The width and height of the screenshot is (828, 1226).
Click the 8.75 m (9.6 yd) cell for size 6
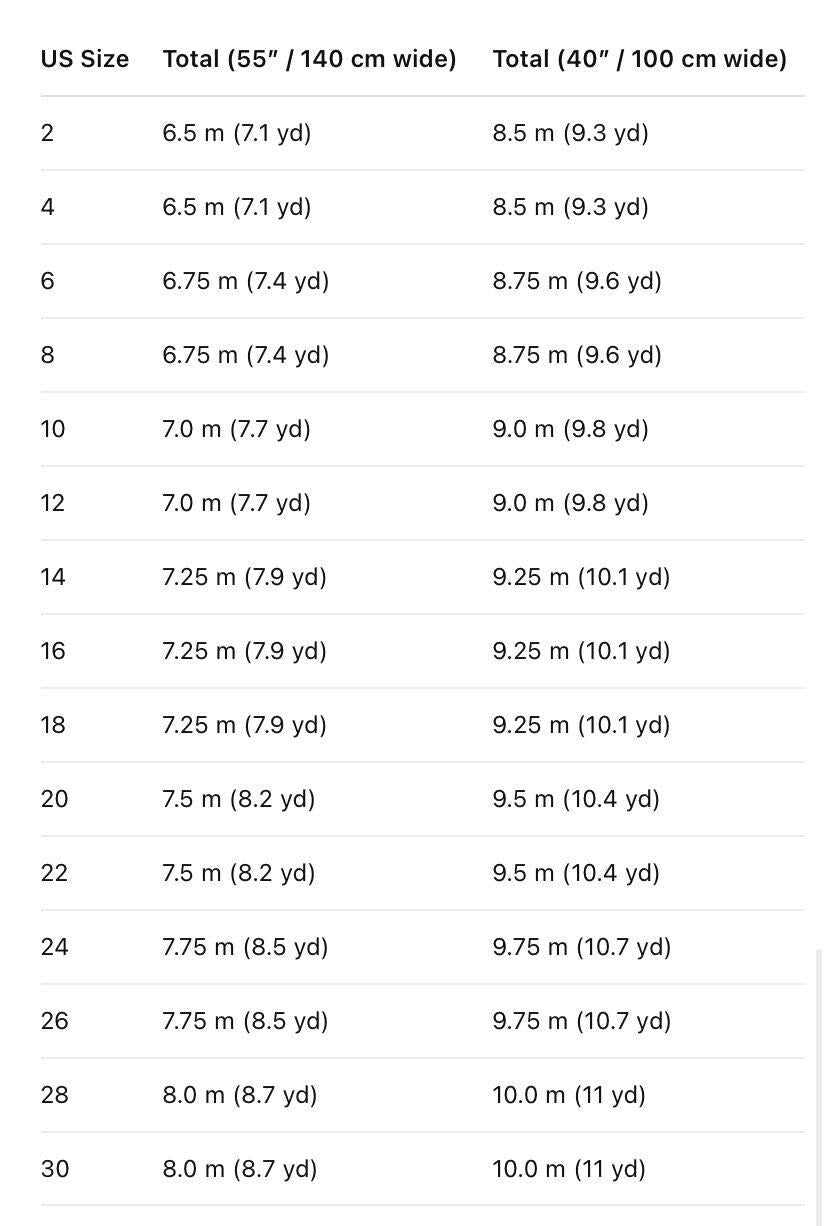tap(577, 281)
